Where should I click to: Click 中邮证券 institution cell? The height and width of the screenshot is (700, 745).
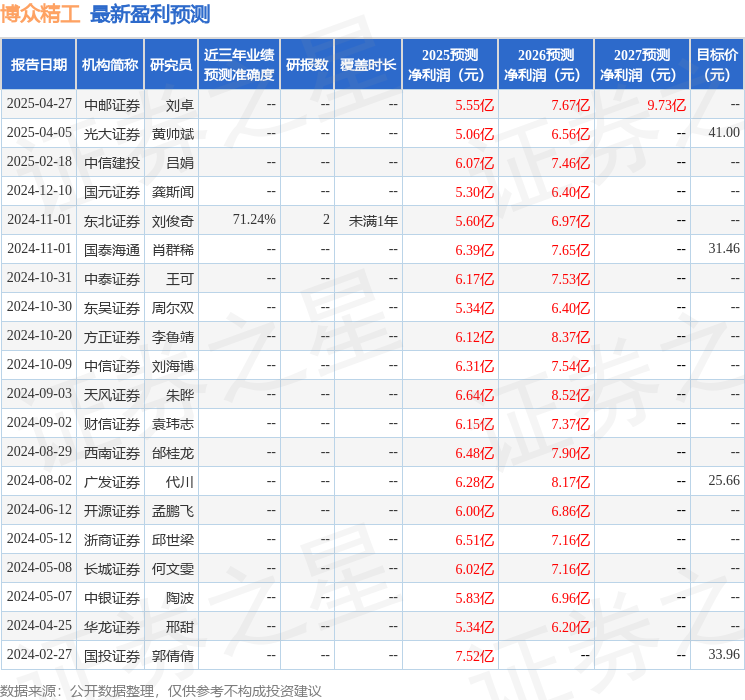(x=112, y=105)
